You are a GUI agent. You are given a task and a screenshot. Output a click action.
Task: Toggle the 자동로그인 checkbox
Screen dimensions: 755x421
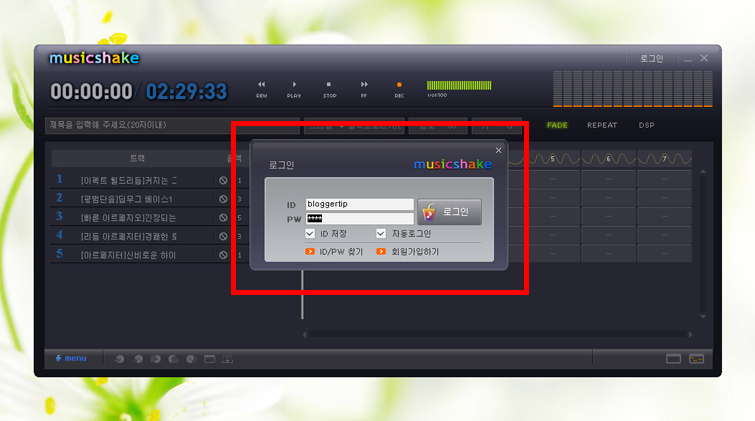[381, 234]
